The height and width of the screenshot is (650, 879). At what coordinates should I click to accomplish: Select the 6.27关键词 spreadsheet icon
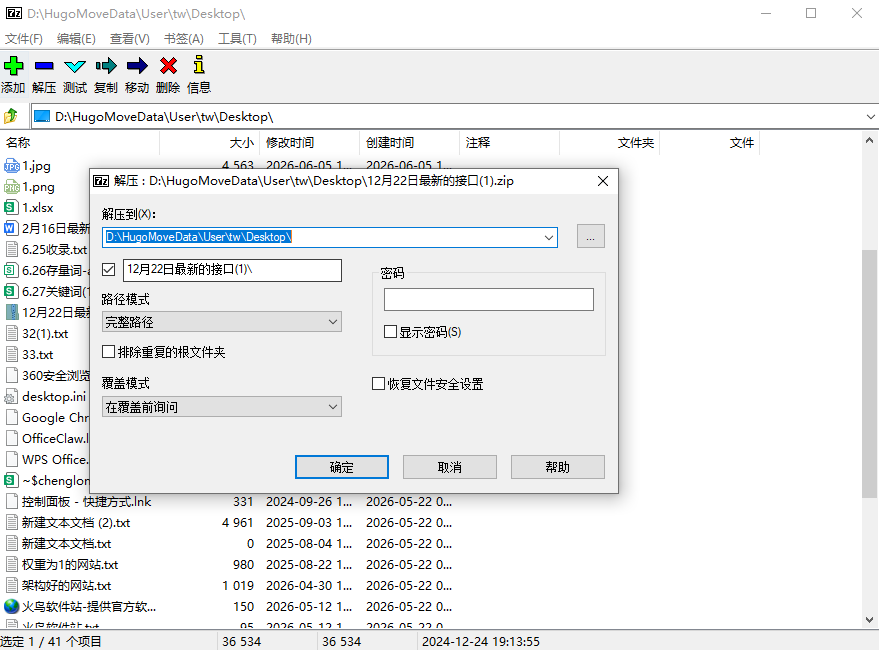11,292
